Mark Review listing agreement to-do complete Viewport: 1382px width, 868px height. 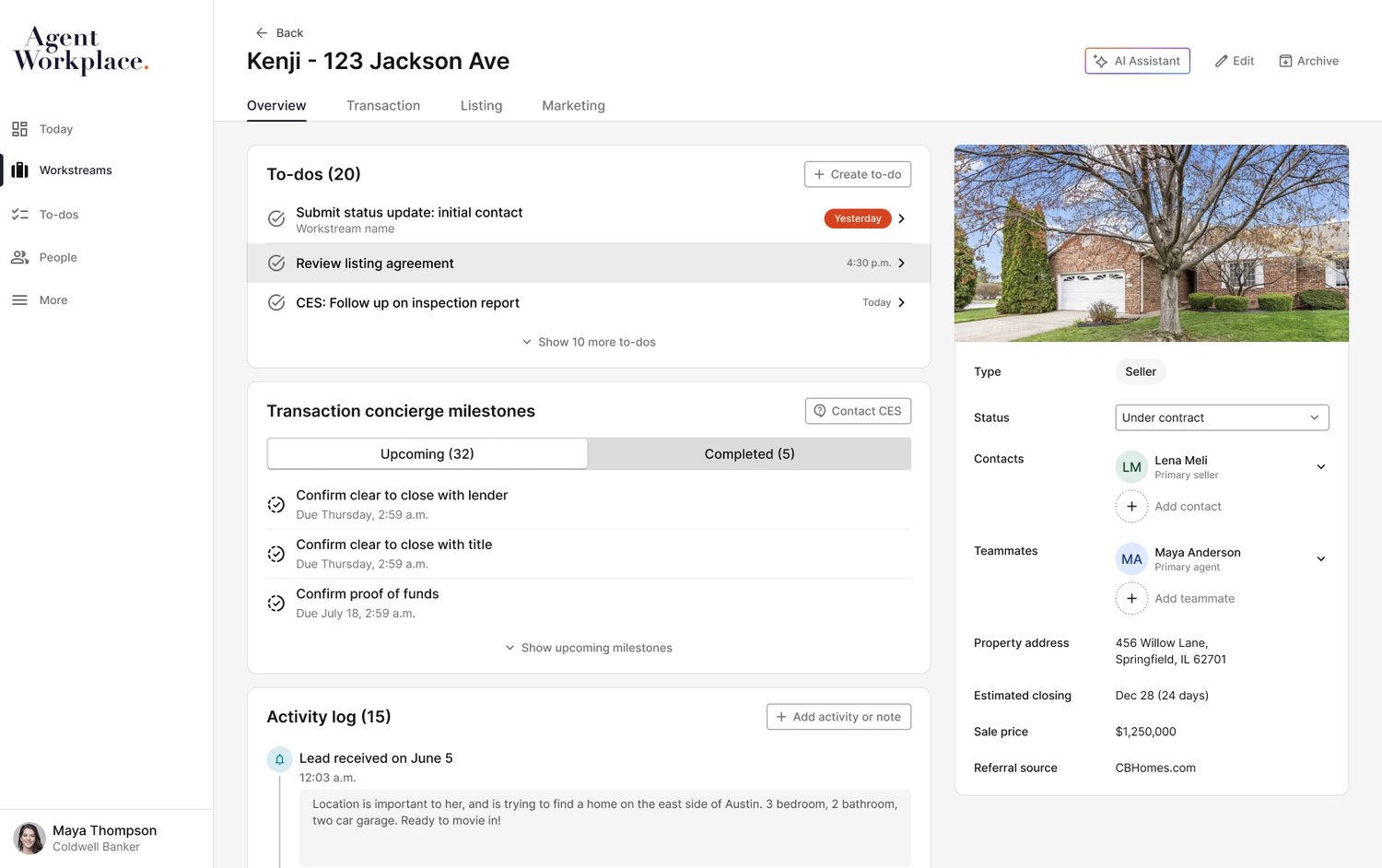276,264
